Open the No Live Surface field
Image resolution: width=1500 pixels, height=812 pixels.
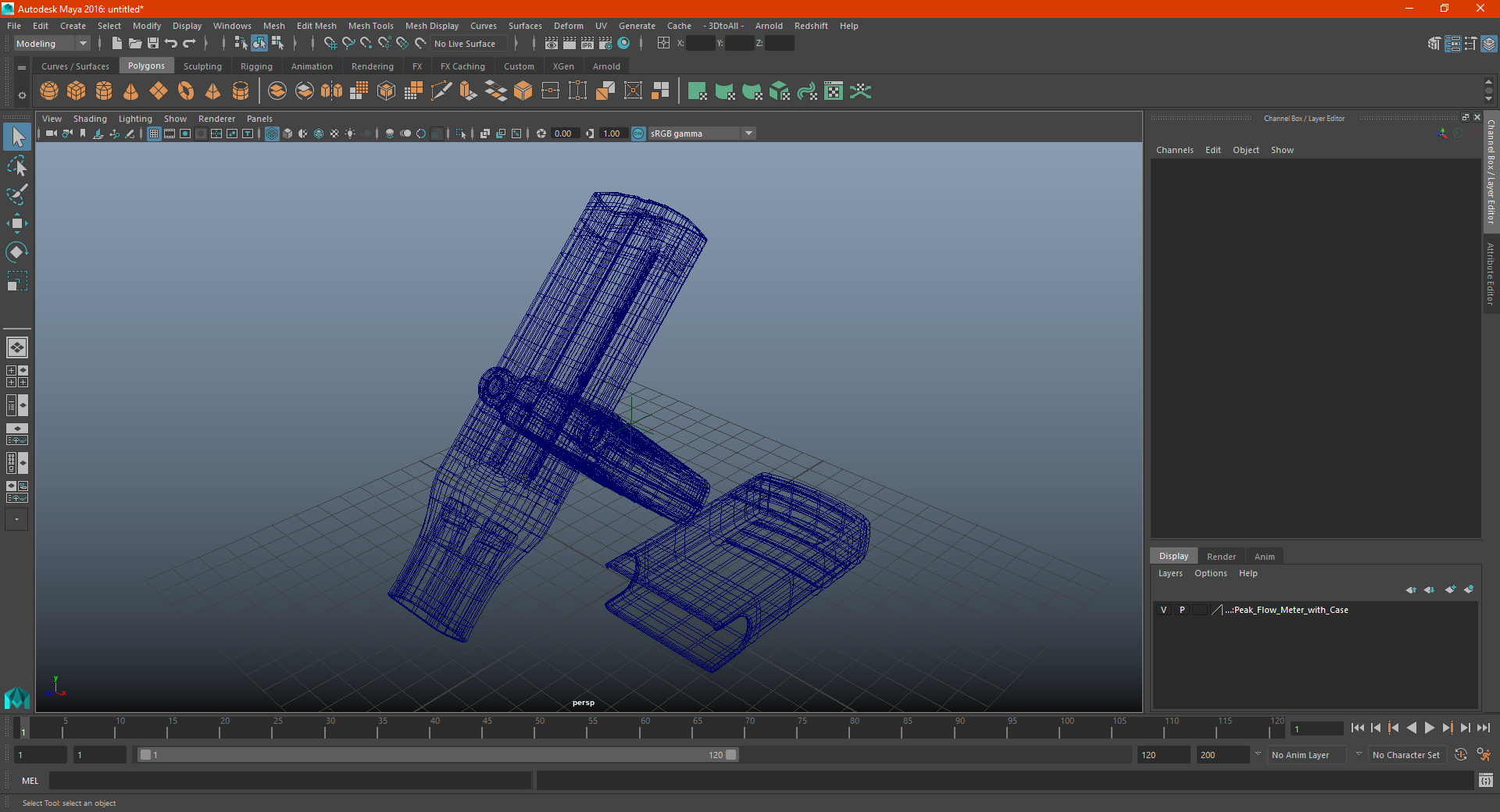(x=470, y=44)
